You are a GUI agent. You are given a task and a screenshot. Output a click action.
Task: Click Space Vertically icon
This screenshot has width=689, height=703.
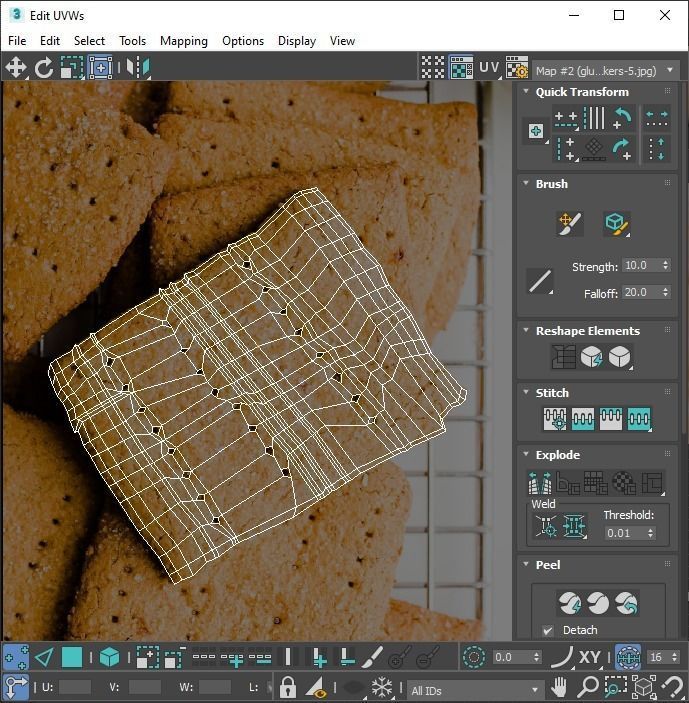point(657,149)
